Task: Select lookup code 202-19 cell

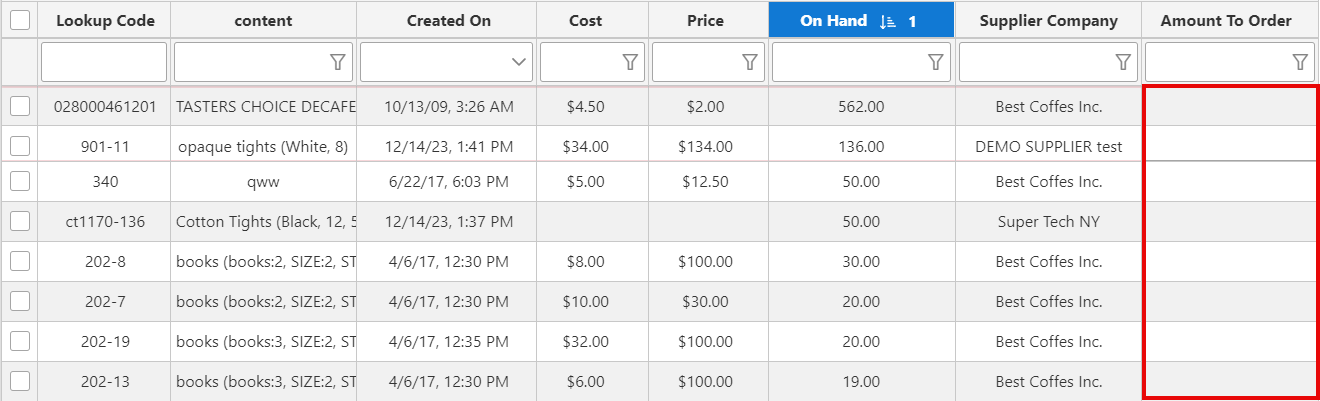Action: 105,341
